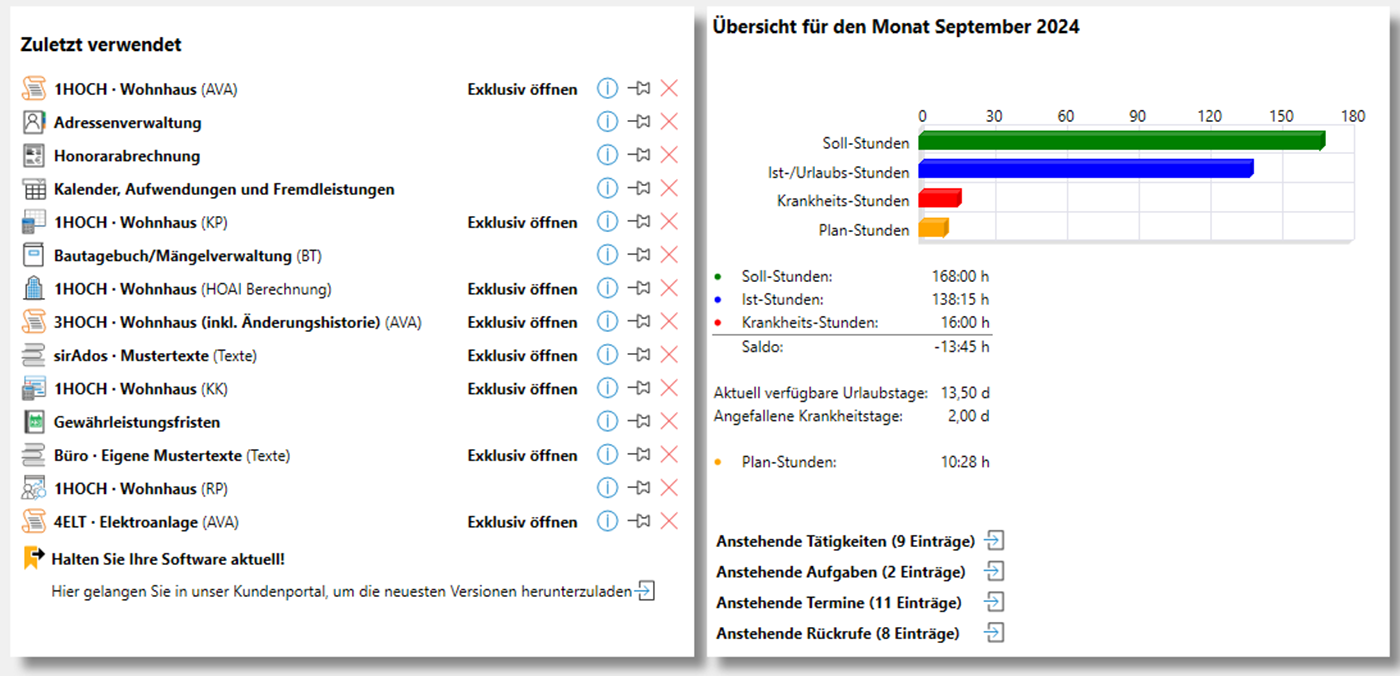Open customer portal arrow icon
Image resolution: width=1400 pixels, height=676 pixels.
click(646, 591)
